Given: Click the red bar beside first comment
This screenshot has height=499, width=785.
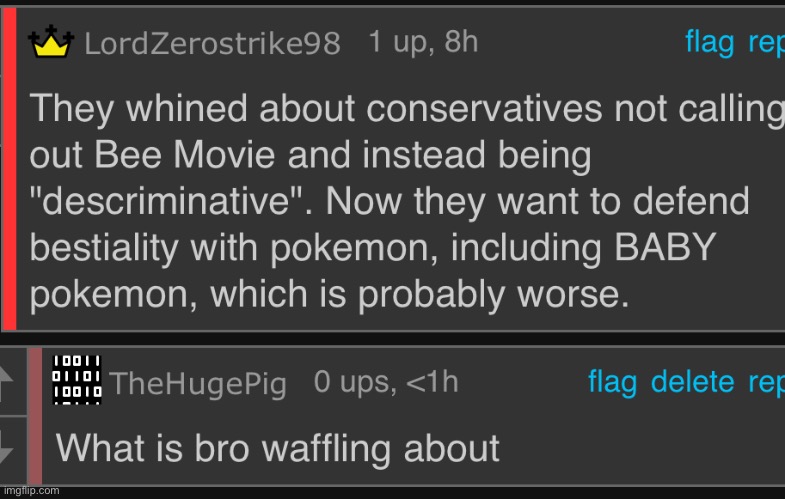Looking at the screenshot, I should [x=10, y=169].
